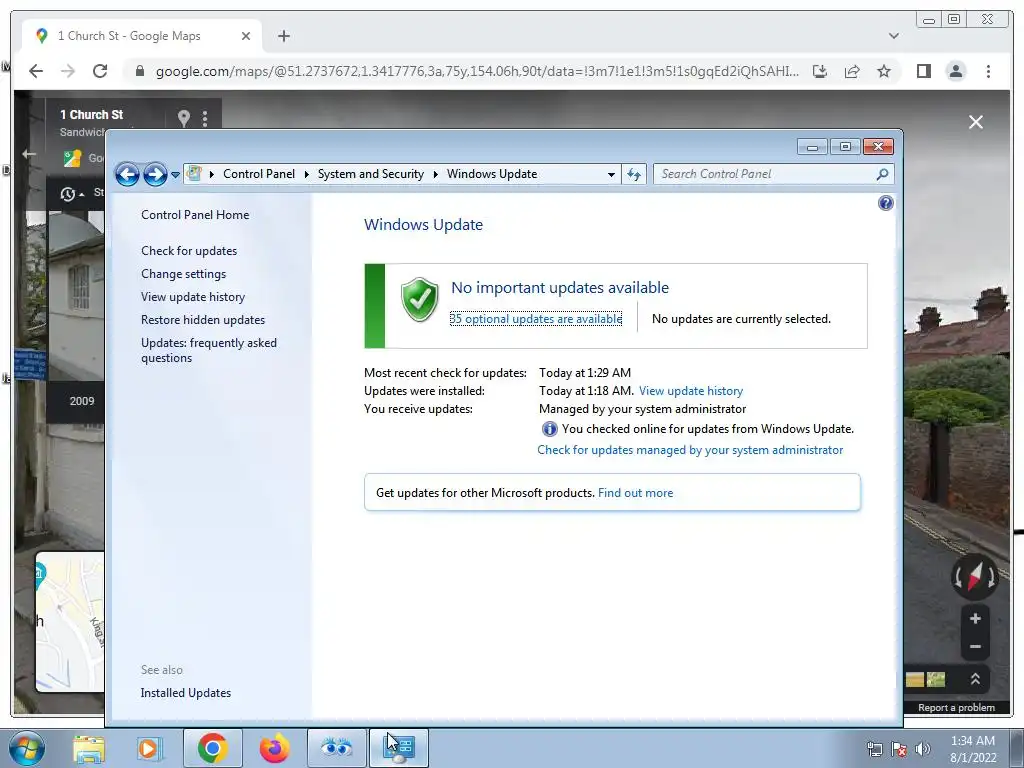Click Check for updates in sidebar
This screenshot has width=1024, height=768.
(189, 251)
